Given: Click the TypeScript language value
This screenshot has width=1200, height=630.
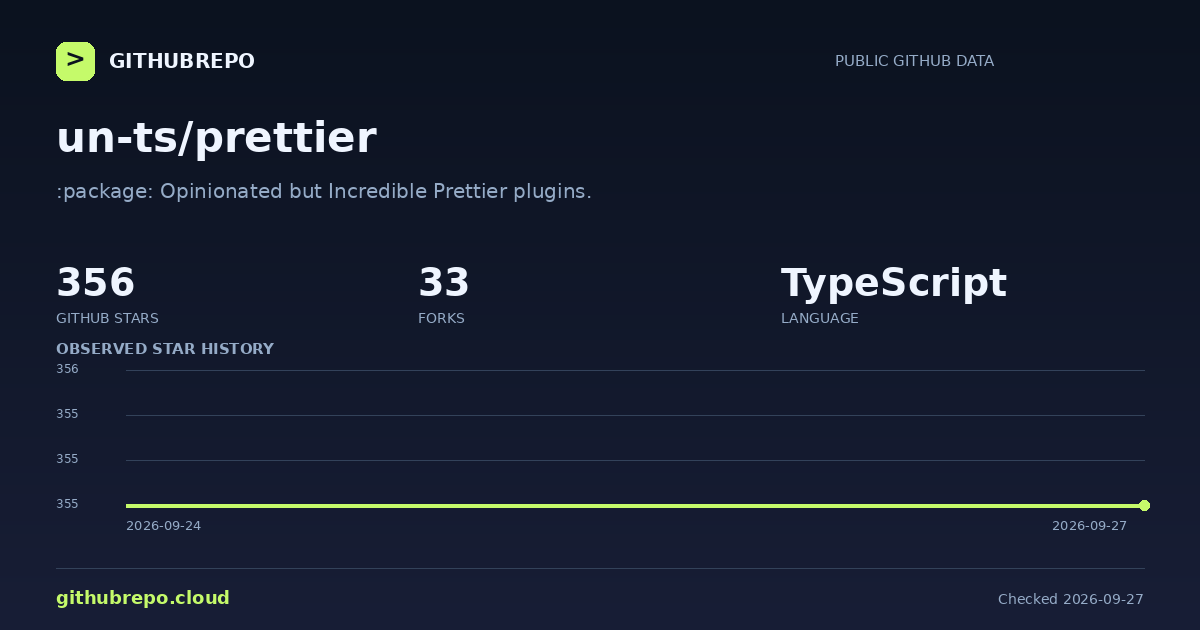Looking at the screenshot, I should coord(894,284).
